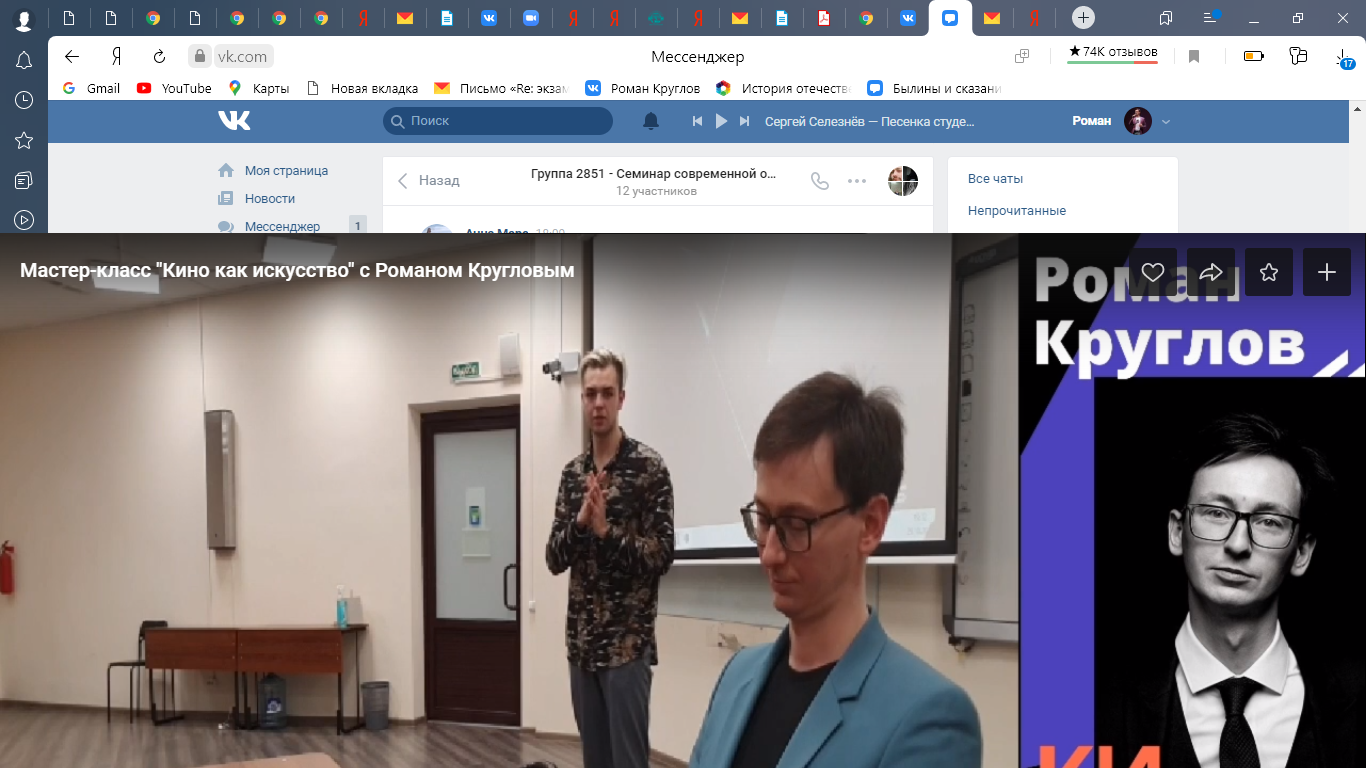Image resolution: width=1366 pixels, height=768 pixels.
Task: Open the YouTube bookmark
Action: 175,88
